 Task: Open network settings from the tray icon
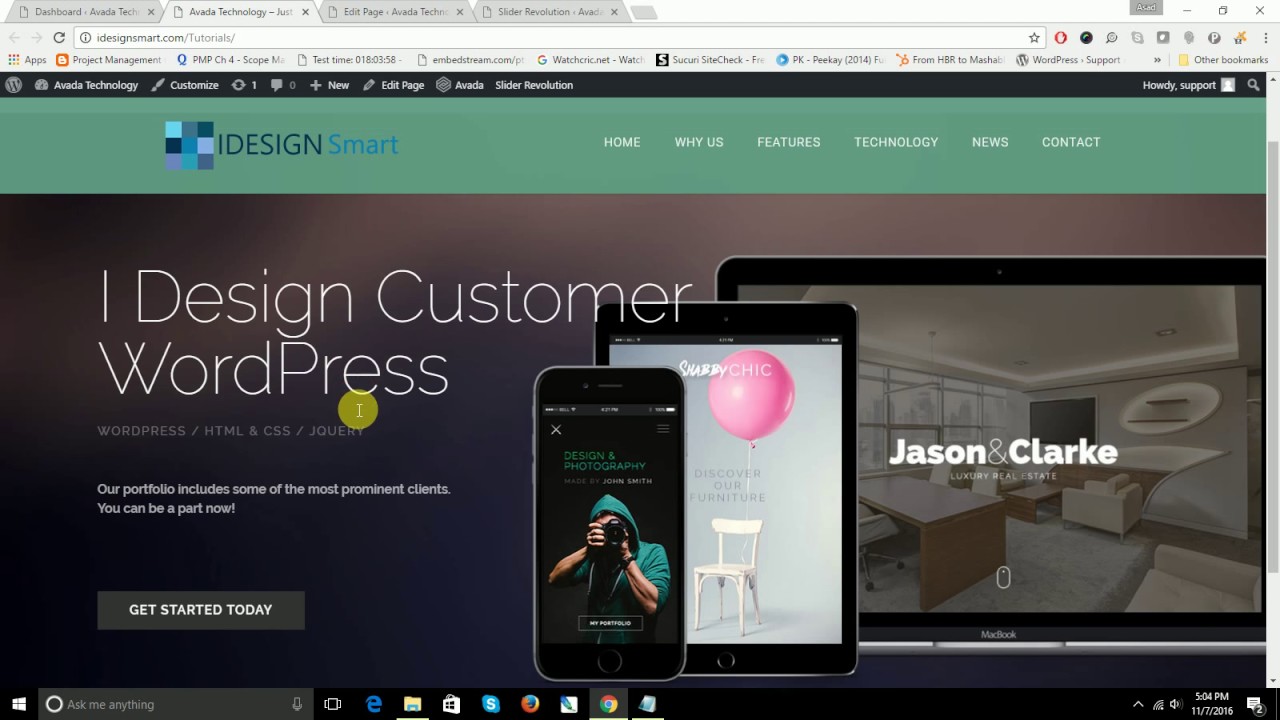point(1158,704)
